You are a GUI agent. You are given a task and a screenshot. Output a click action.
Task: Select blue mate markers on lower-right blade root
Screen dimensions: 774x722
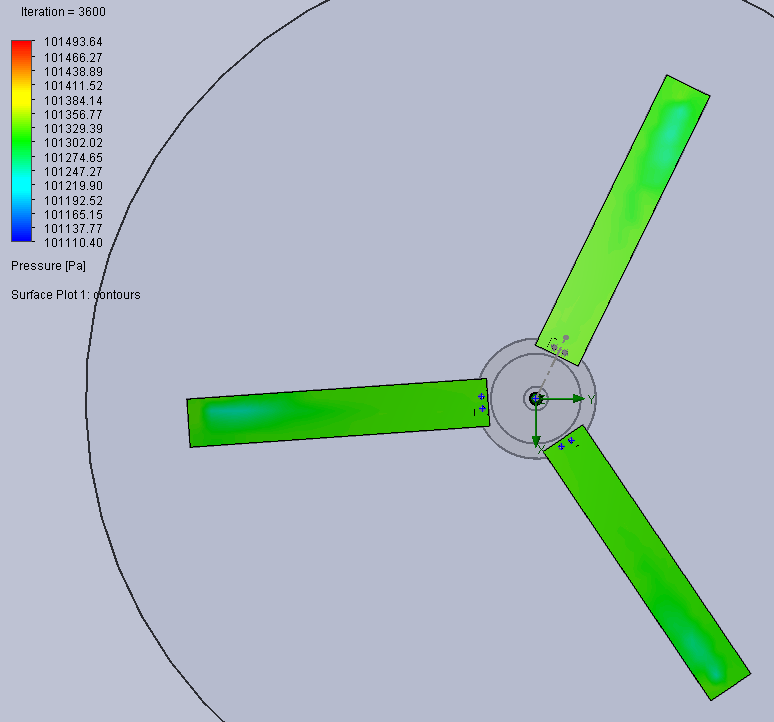coord(566,442)
